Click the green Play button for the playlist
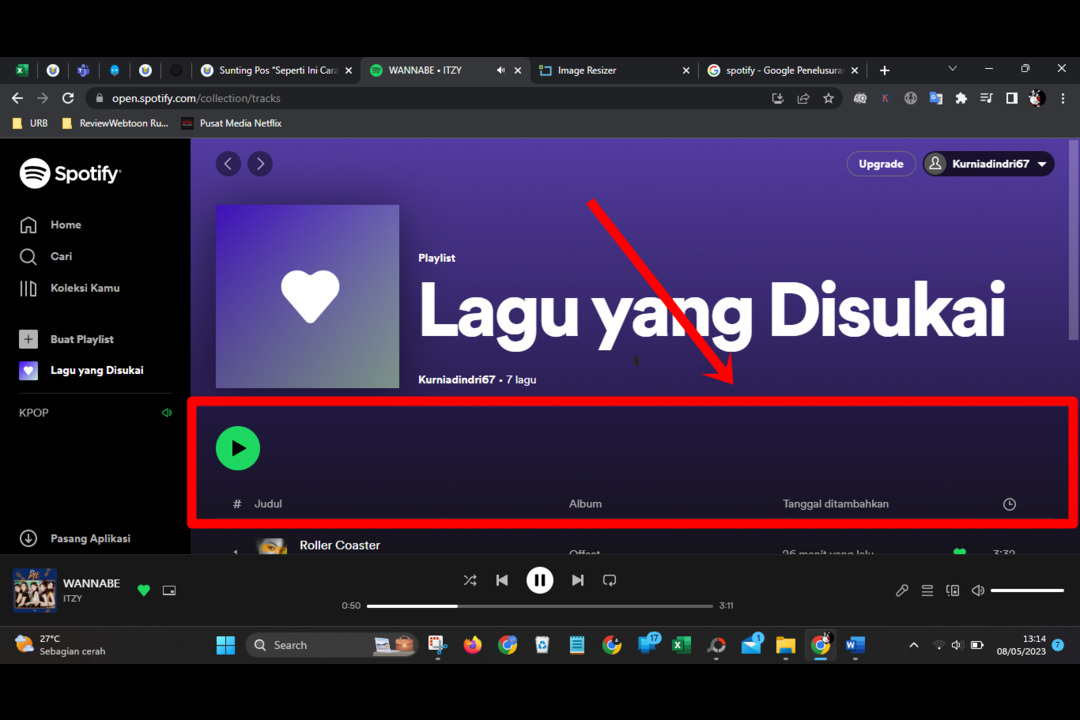The image size is (1080, 720). [x=238, y=448]
